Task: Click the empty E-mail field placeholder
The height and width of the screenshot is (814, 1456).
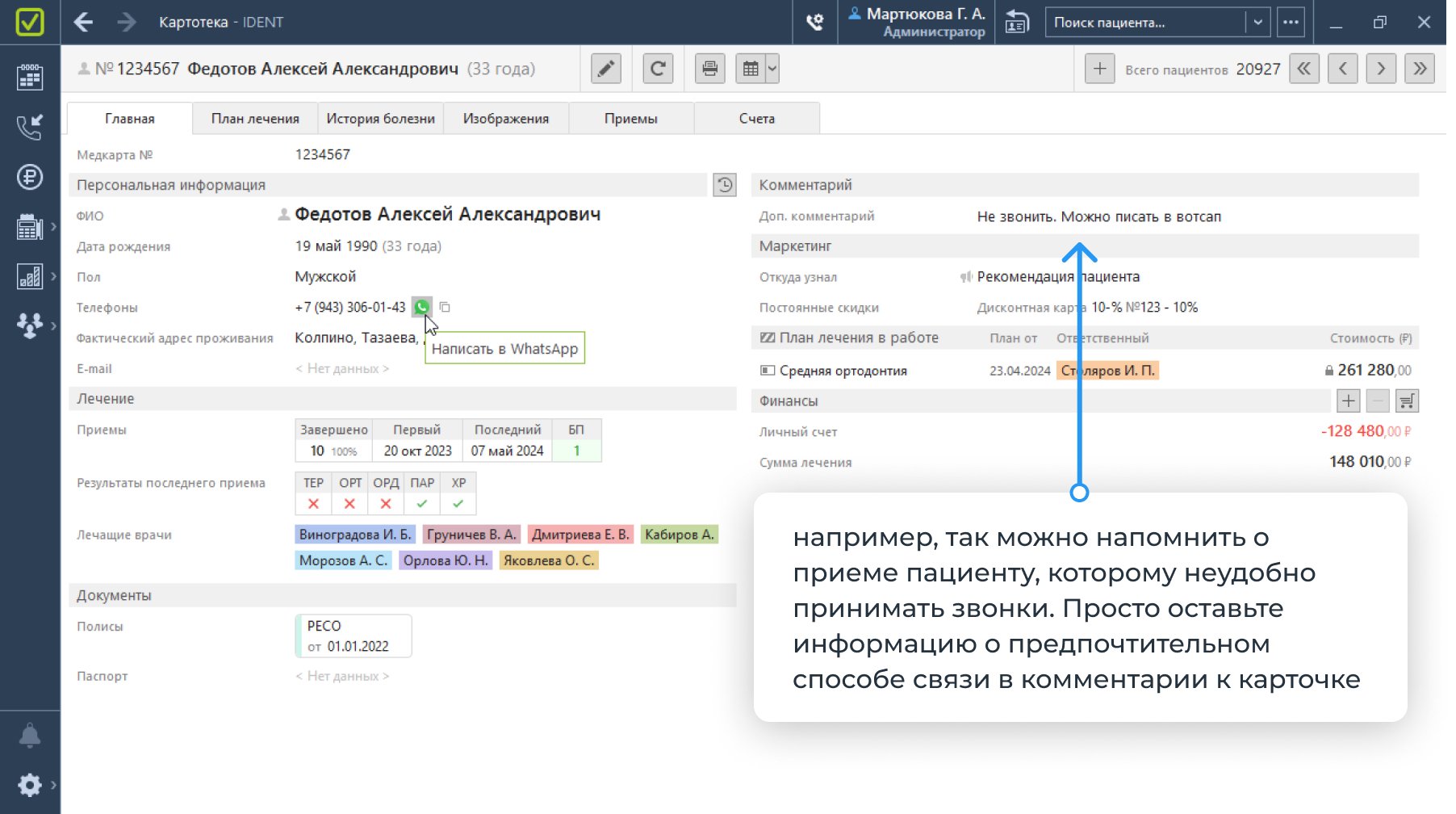Action: pos(342,368)
